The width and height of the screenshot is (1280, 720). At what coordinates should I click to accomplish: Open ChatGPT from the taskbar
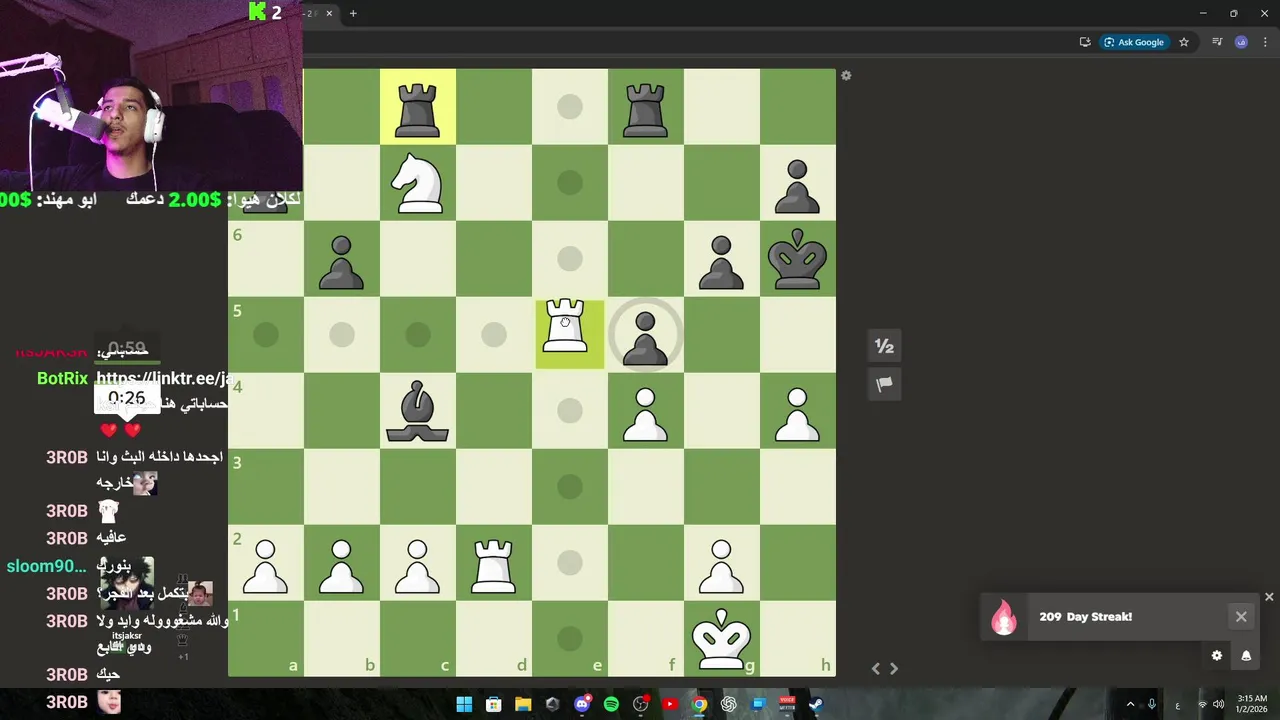click(x=729, y=704)
